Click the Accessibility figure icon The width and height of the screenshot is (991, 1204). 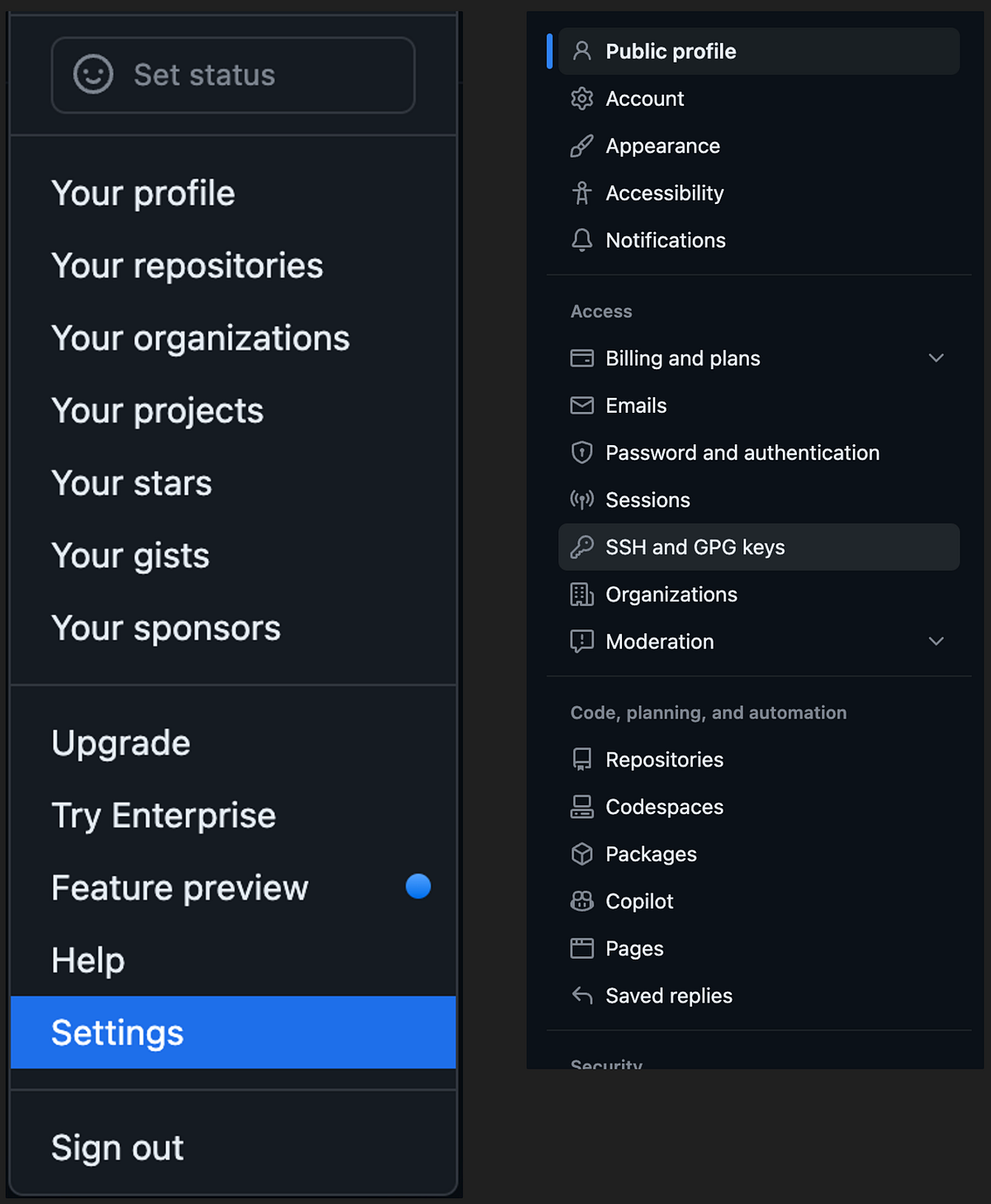coord(582,193)
